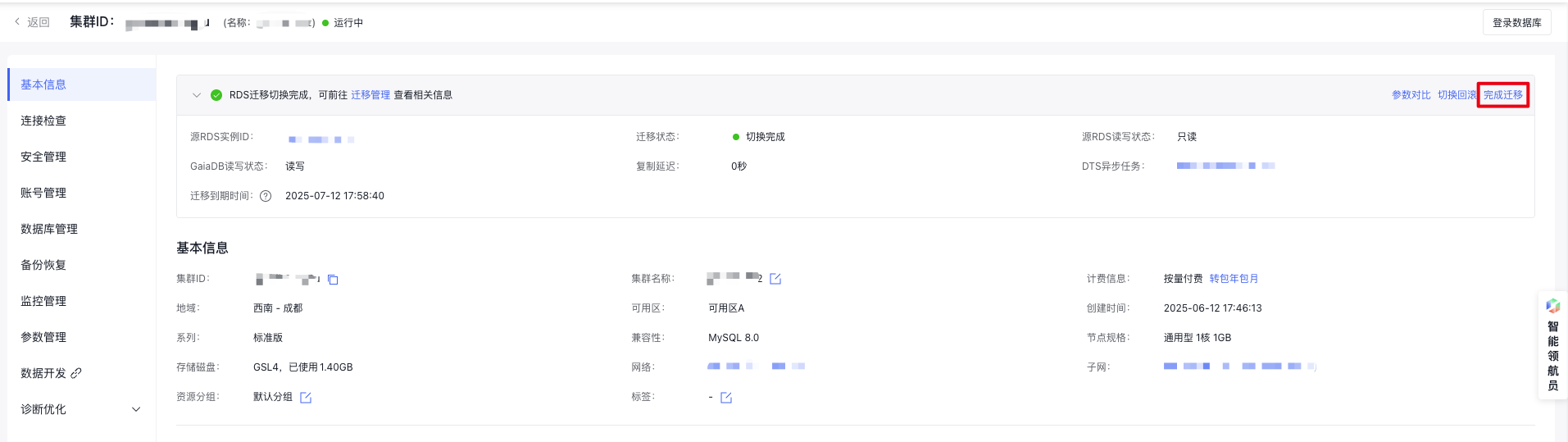
Task: Follow the 迁移管理 link
Action: pos(370,95)
